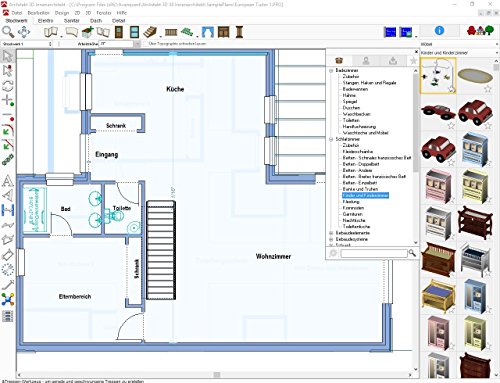This screenshot has width=500, height=383.
Task: Toggle favorite star on oval rug
Action: point(488,88)
